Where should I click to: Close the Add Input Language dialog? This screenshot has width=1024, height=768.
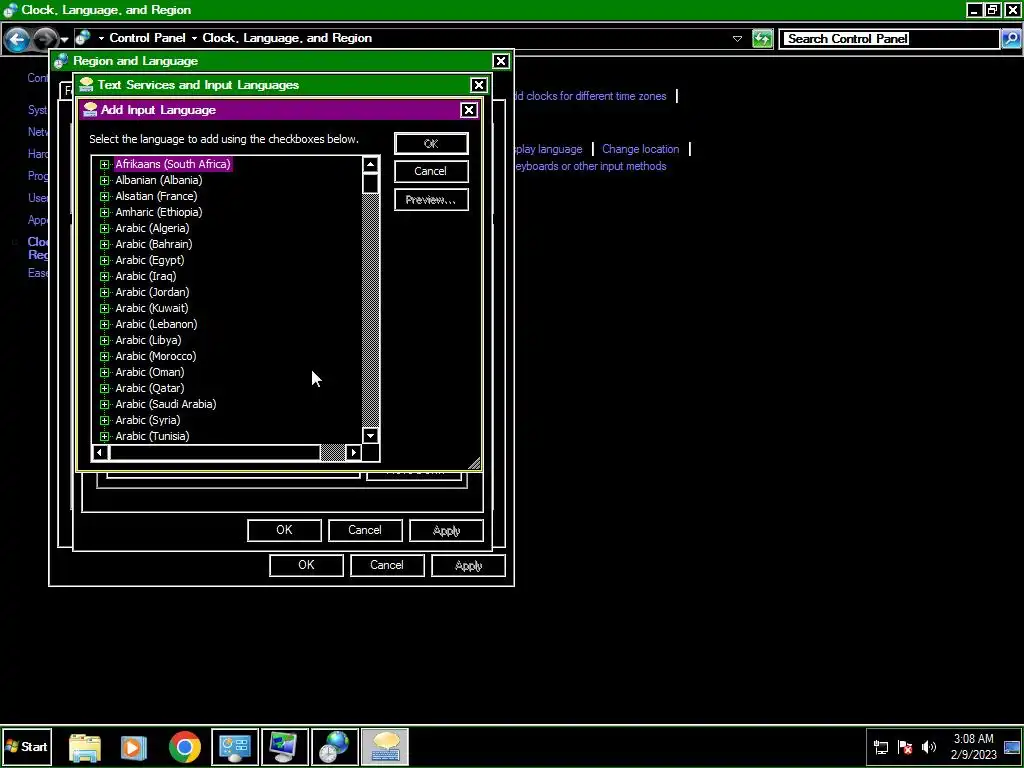(x=468, y=110)
